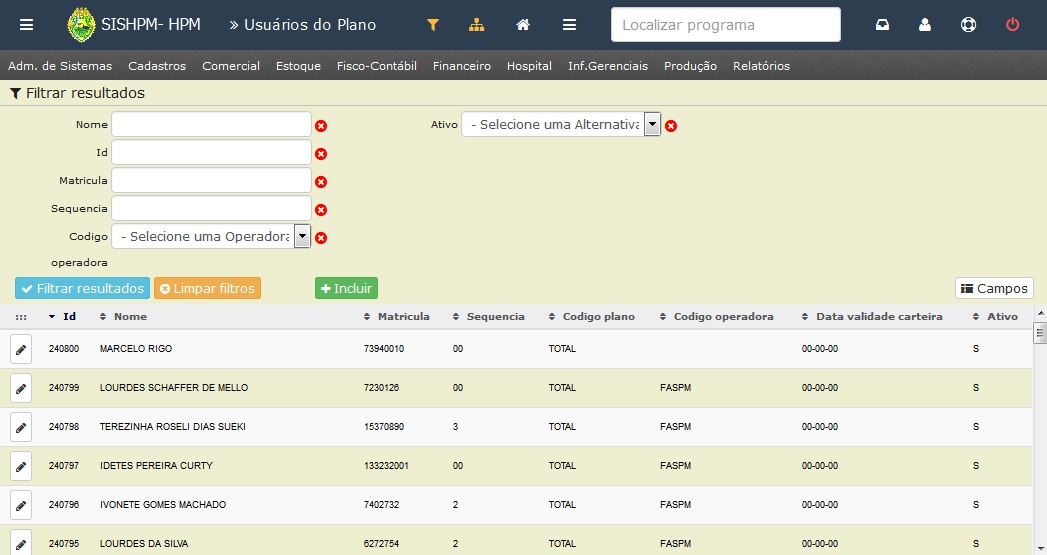Edit LOURDES SCHAFFER DE MELLO pencil icon
Image resolution: width=1047 pixels, height=555 pixels.
(21, 388)
